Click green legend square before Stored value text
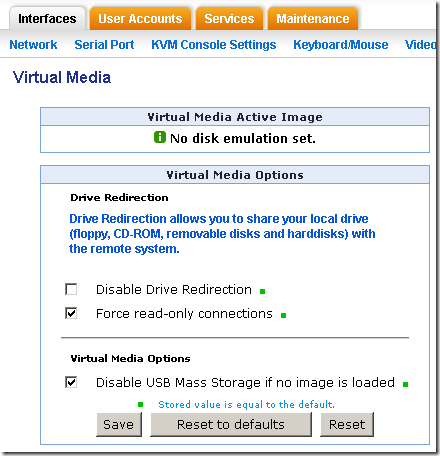The height and width of the screenshot is (456, 440). tap(141, 405)
